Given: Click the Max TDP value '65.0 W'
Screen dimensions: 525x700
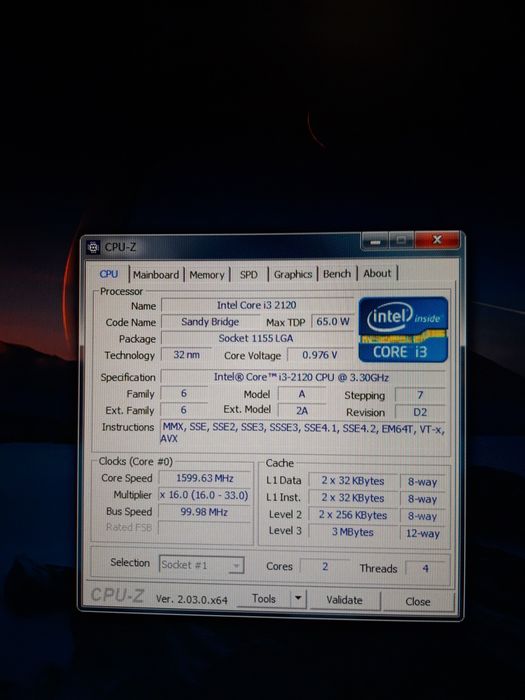Looking at the screenshot, I should click(333, 321).
